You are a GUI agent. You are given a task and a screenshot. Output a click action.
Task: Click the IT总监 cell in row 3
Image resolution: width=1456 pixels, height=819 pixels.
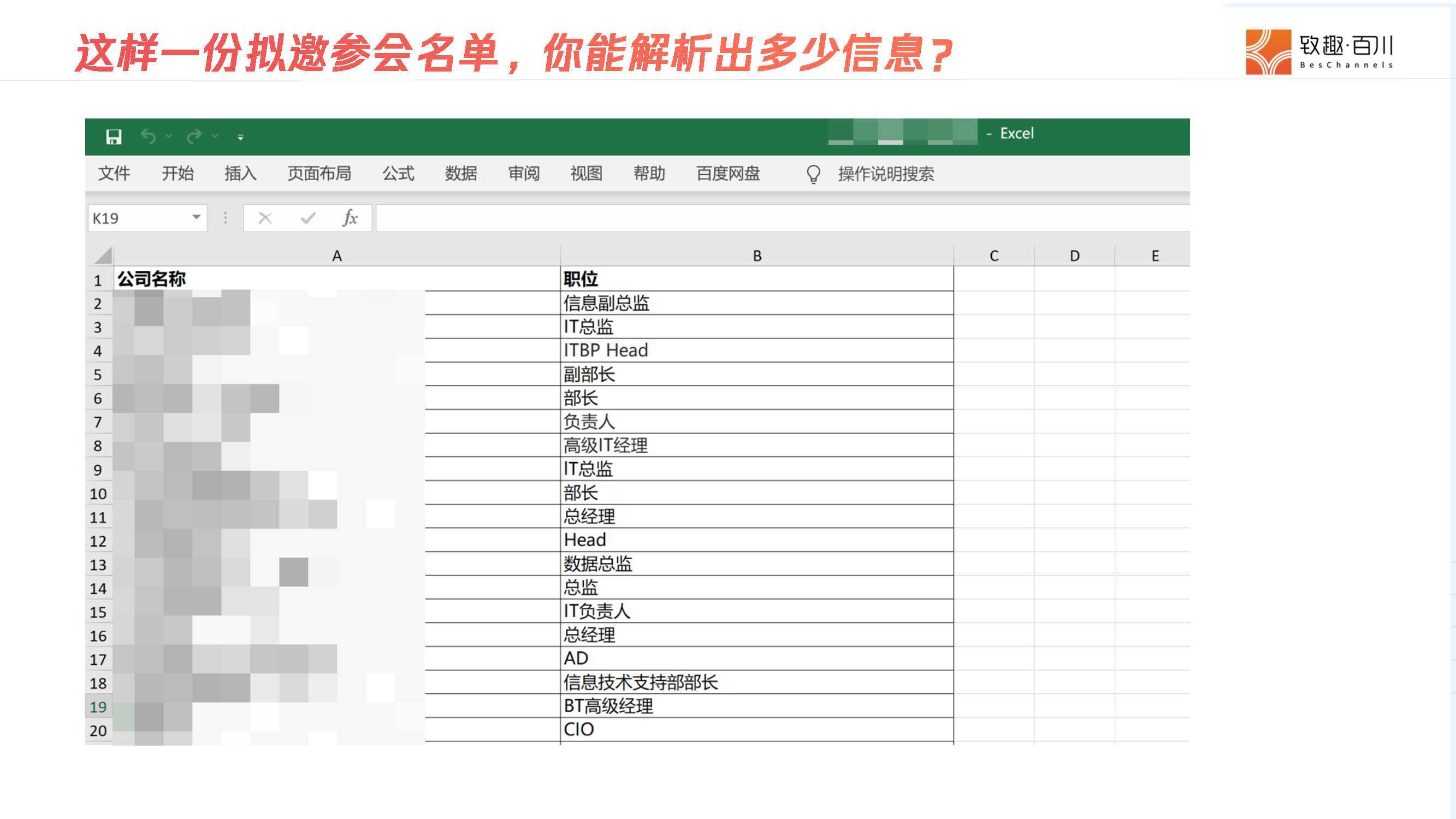pyautogui.click(x=757, y=327)
